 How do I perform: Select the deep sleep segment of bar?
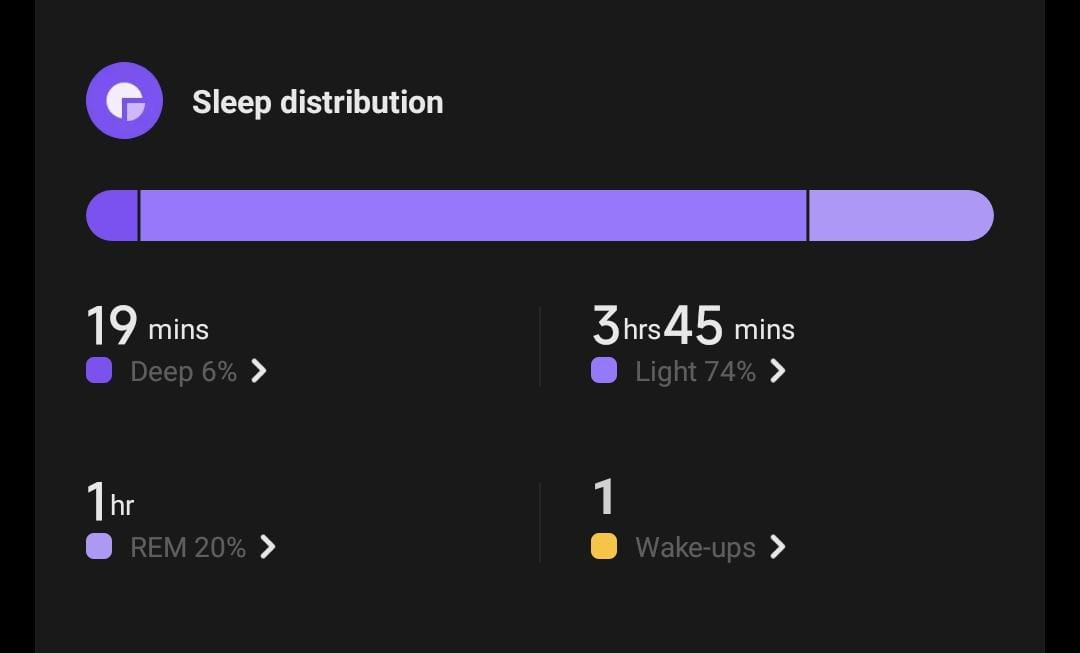[x=112, y=216]
